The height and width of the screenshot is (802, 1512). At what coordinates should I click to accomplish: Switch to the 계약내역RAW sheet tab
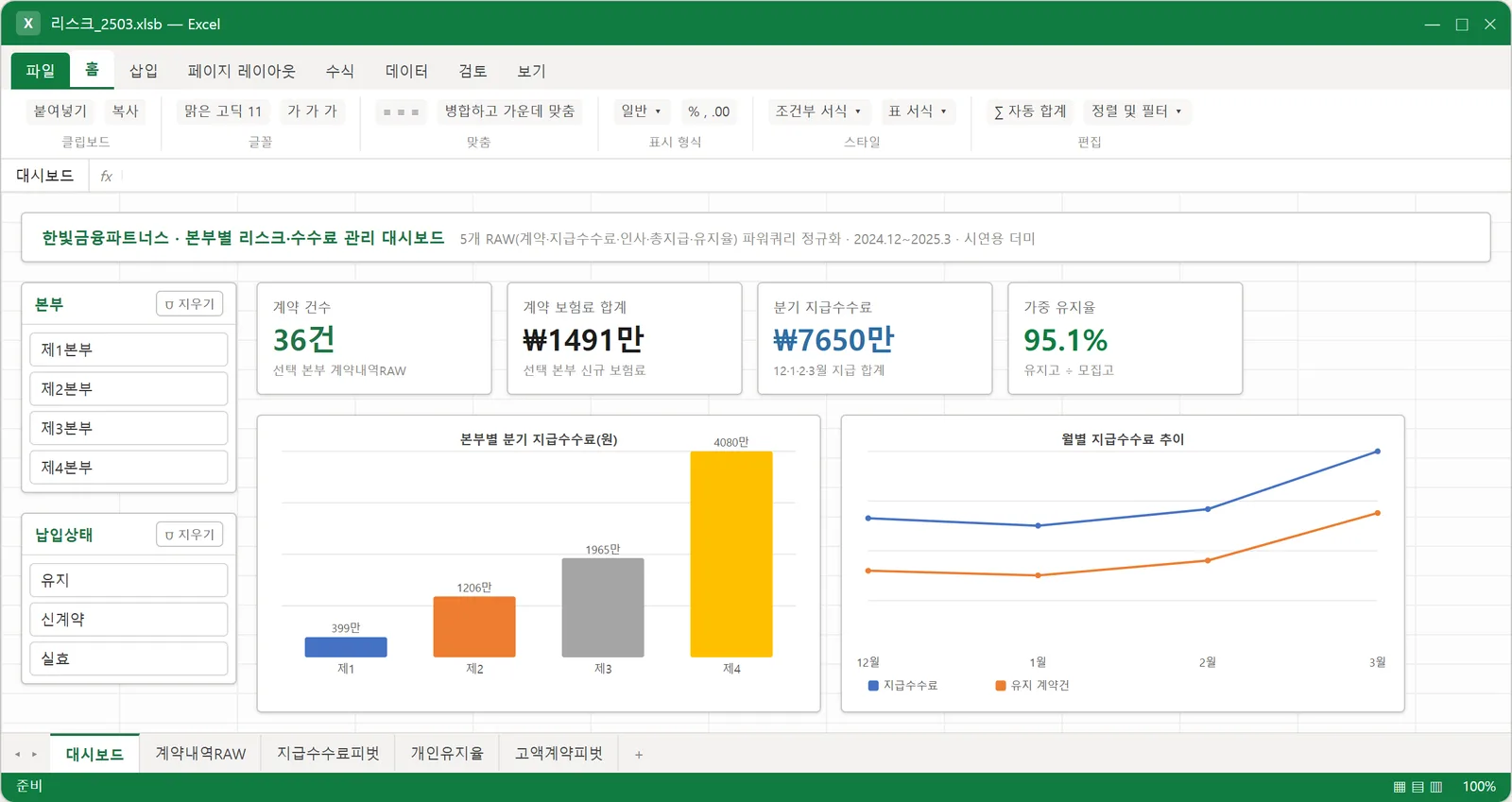click(200, 754)
